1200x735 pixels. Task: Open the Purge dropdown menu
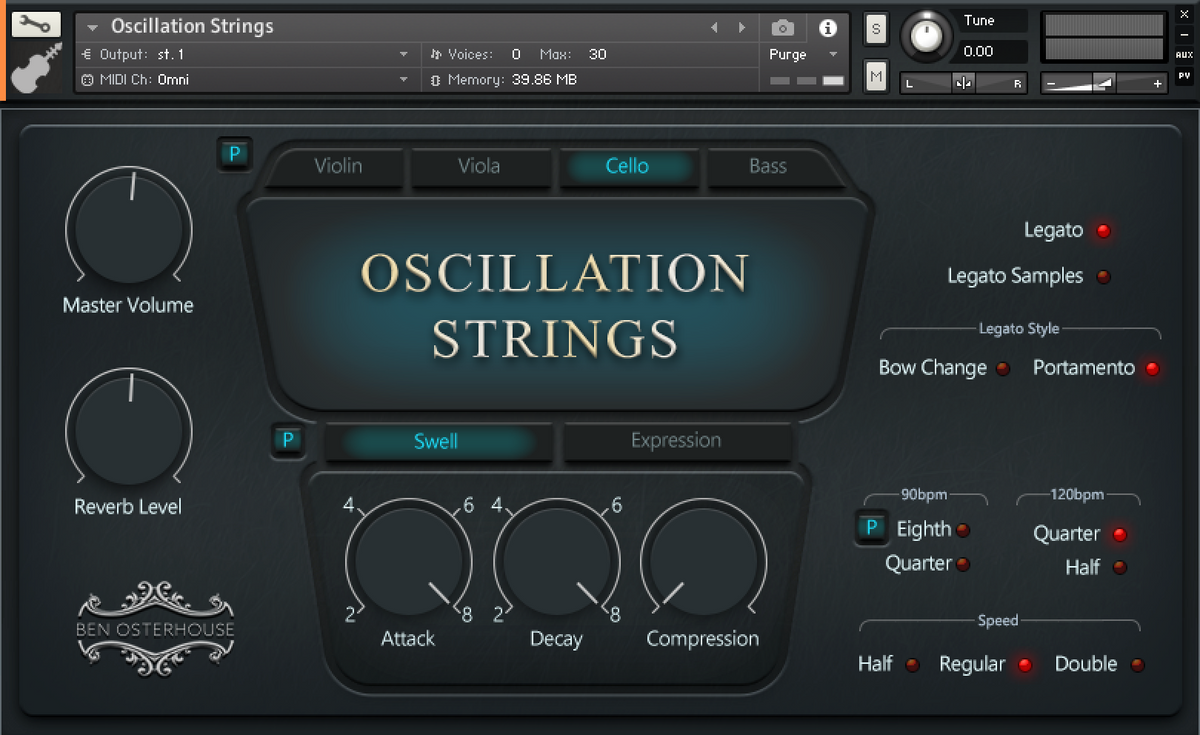coord(804,55)
